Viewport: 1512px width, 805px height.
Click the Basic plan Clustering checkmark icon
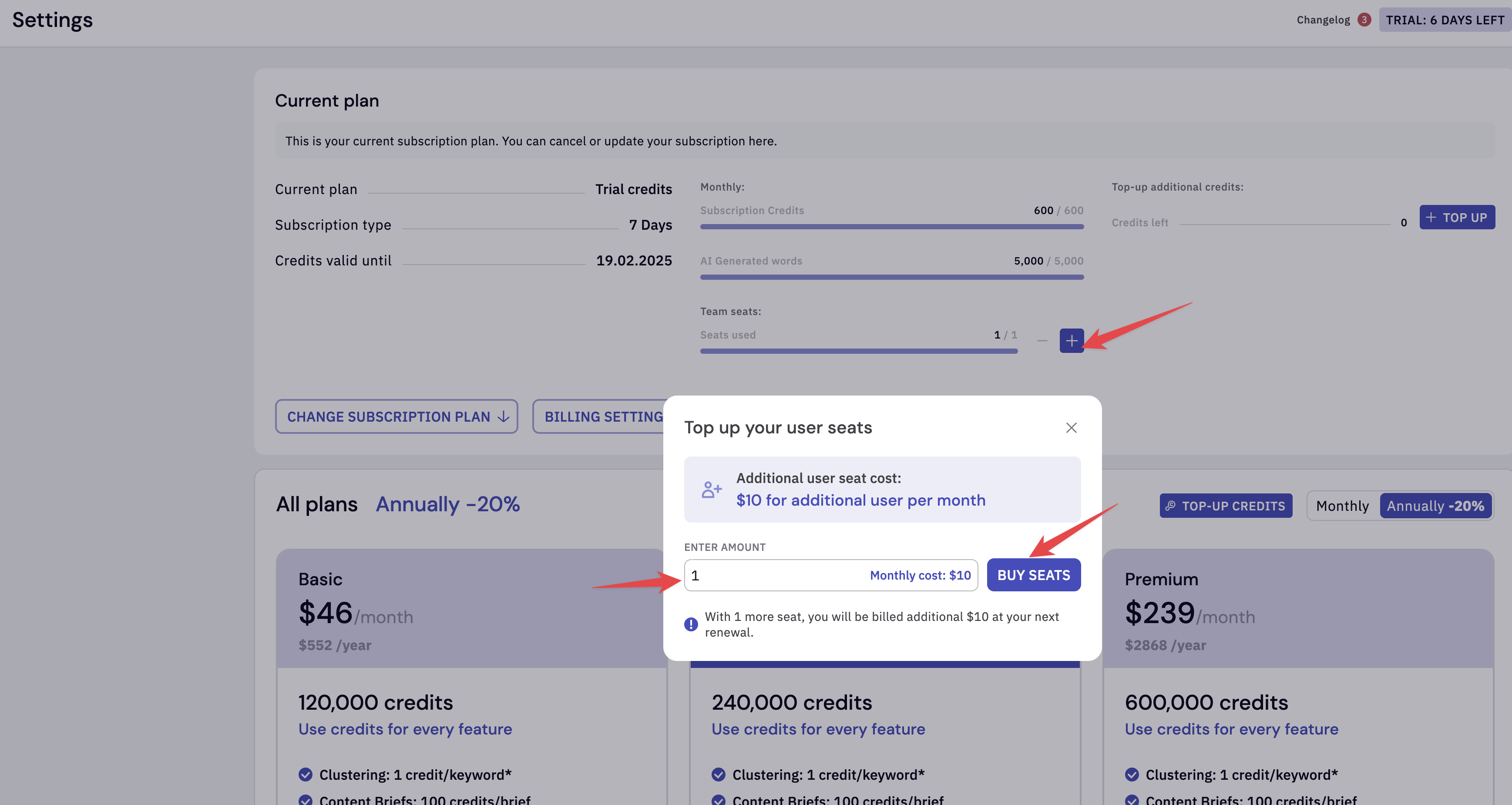point(305,775)
